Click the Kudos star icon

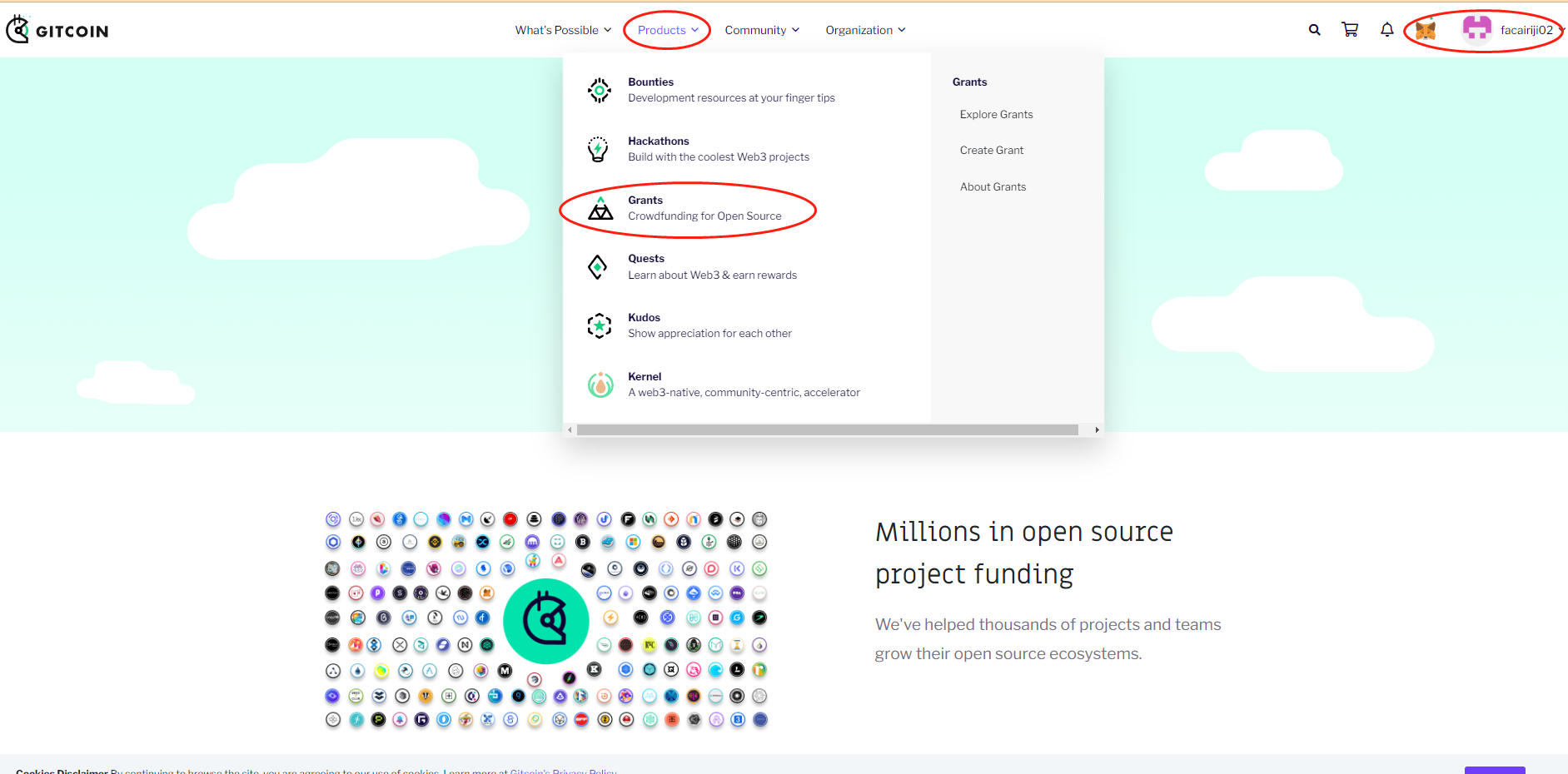click(x=599, y=325)
